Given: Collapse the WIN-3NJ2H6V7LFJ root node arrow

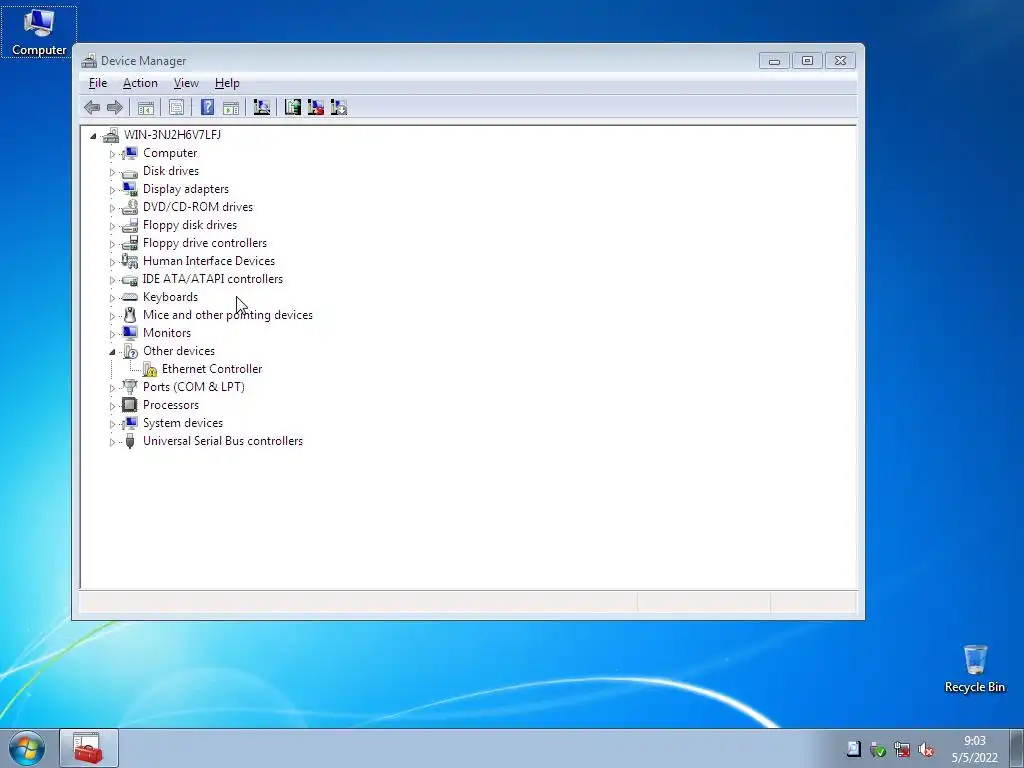Looking at the screenshot, I should [x=93, y=136].
